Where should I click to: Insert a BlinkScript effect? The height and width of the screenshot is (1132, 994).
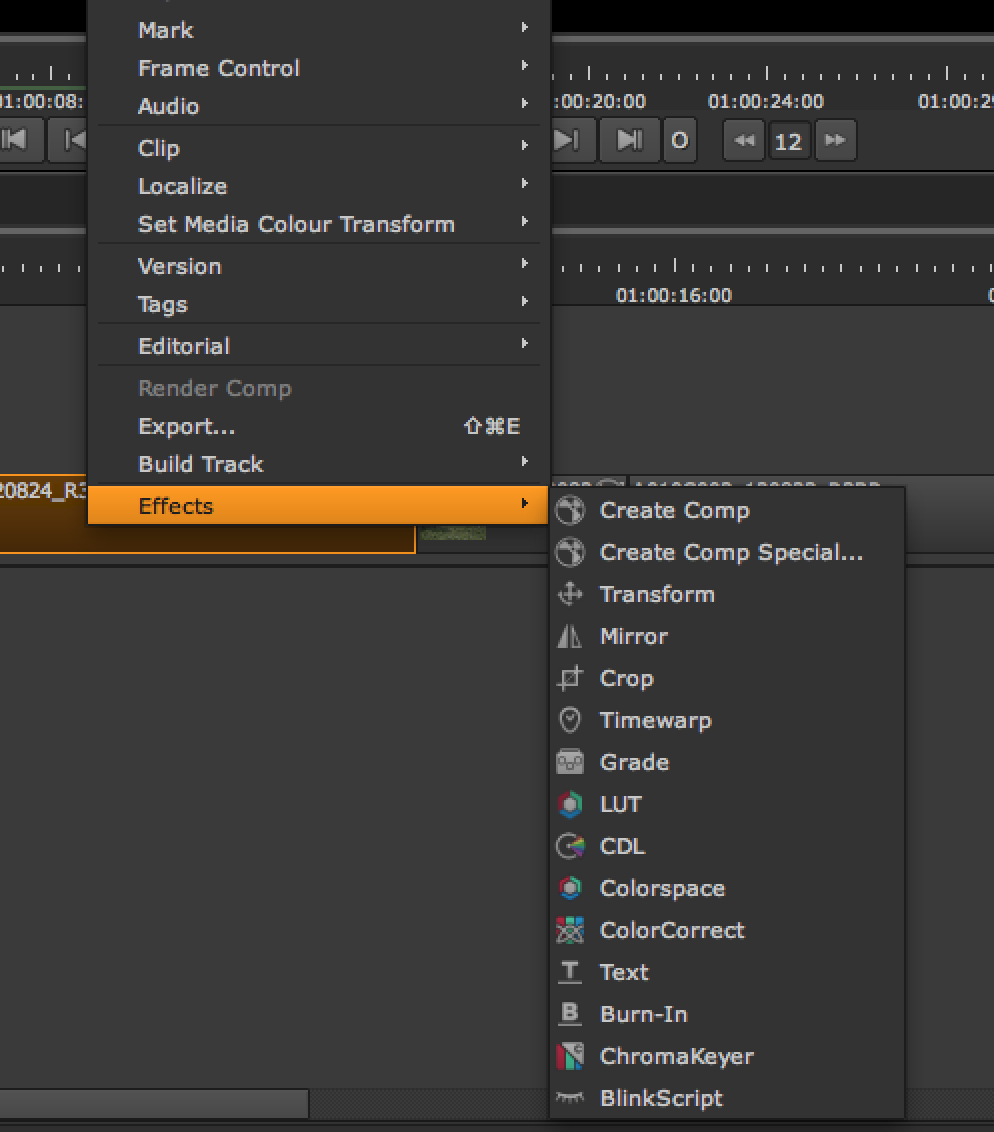pyautogui.click(x=662, y=1098)
